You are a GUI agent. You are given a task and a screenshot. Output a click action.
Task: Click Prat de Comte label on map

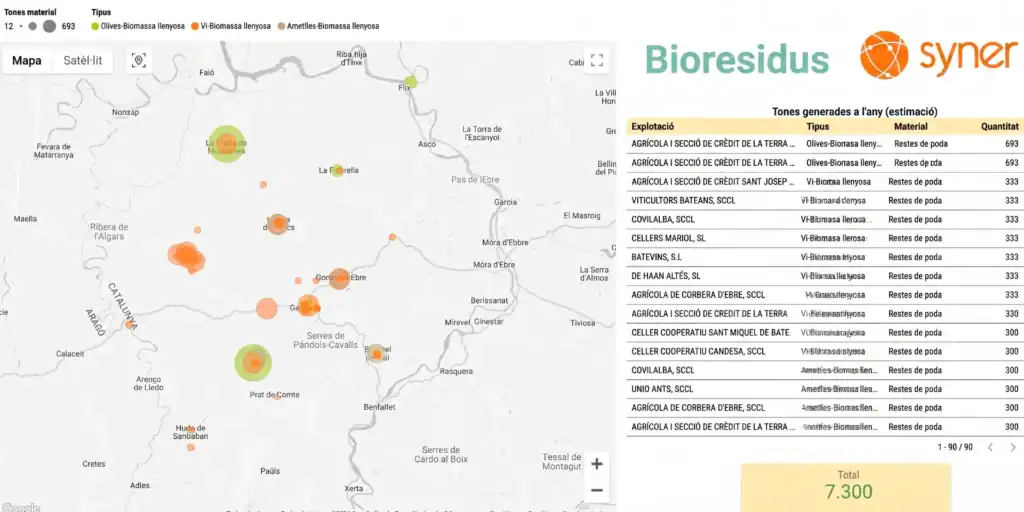(x=274, y=395)
